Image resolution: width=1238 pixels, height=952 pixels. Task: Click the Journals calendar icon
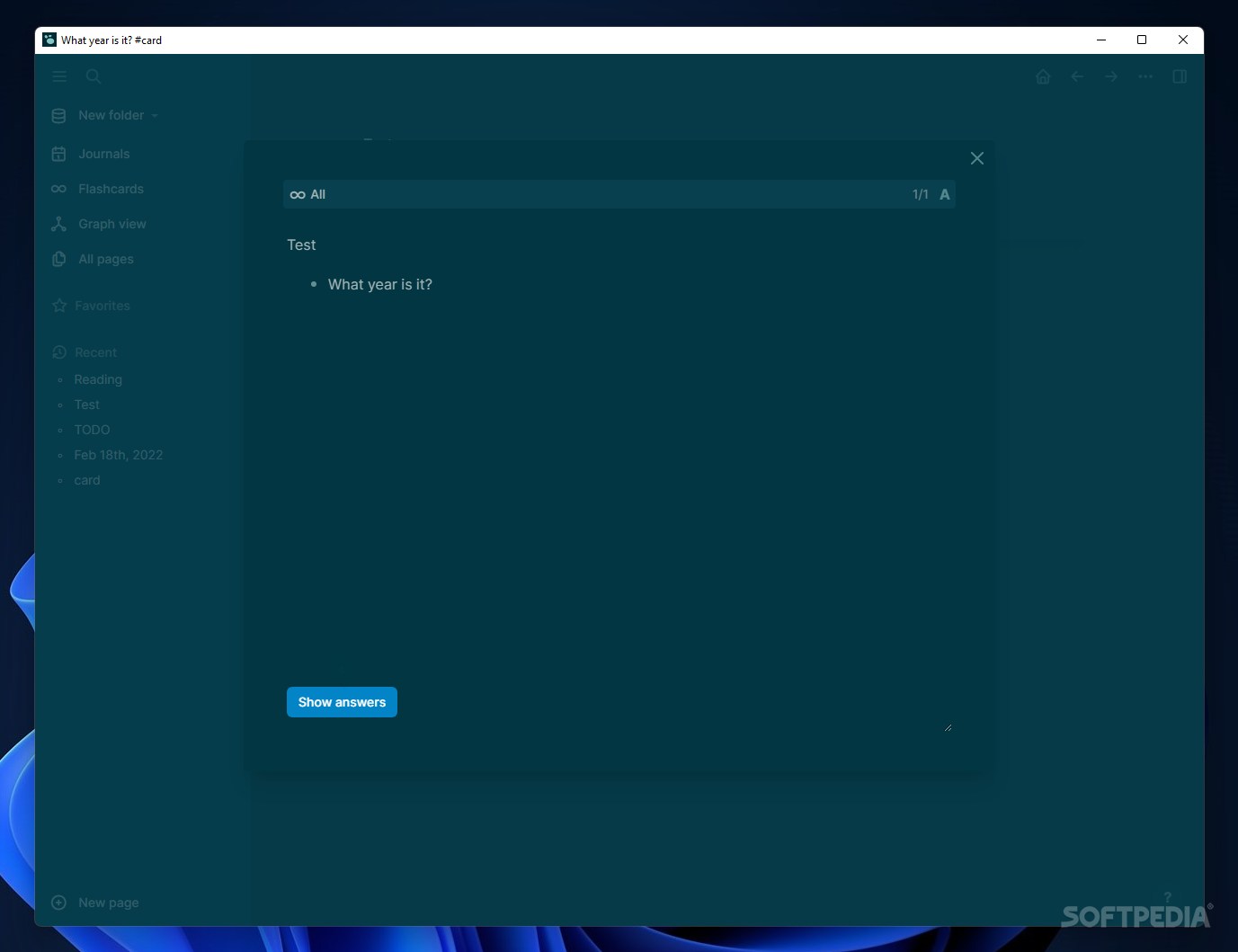58,154
